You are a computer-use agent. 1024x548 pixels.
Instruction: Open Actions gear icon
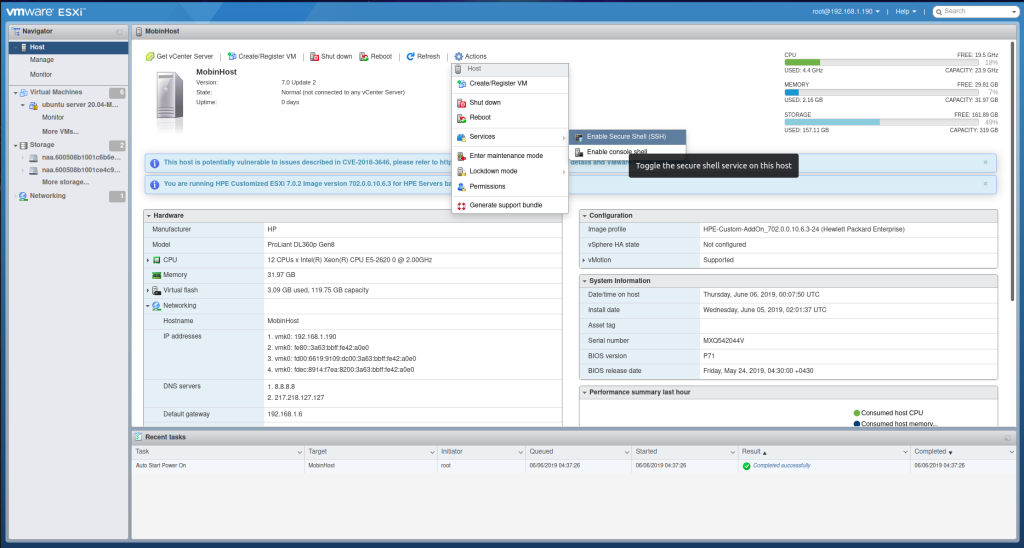click(x=458, y=57)
